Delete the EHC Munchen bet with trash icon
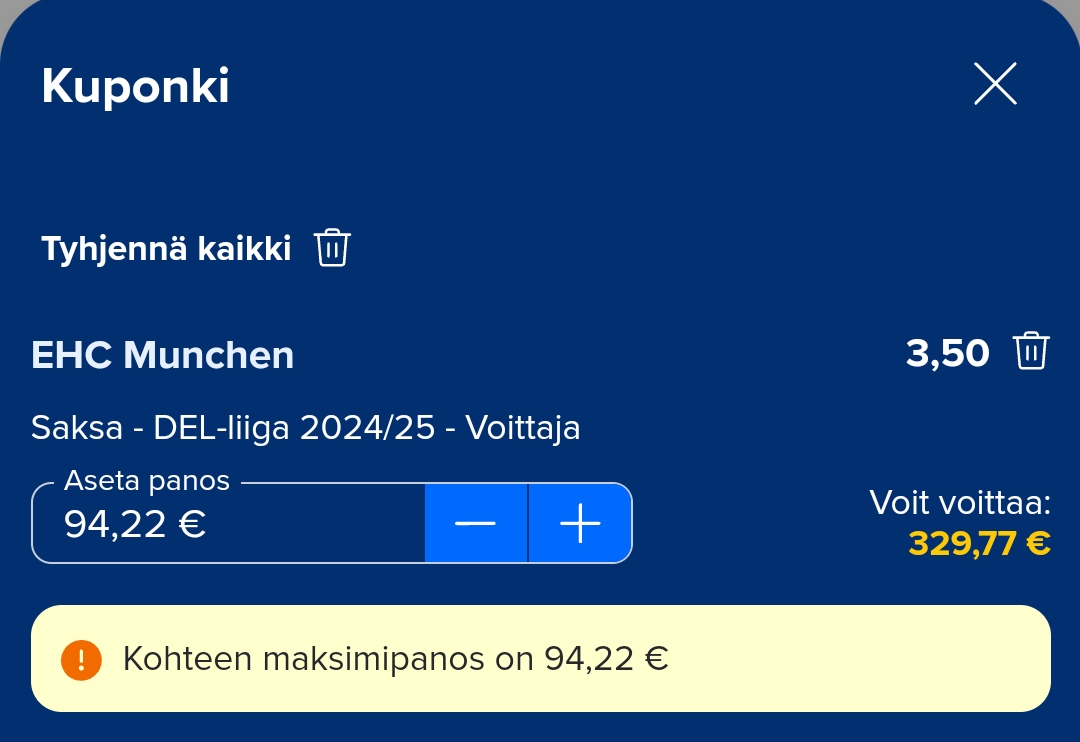The height and width of the screenshot is (742, 1080). pyautogui.click(x=1031, y=352)
